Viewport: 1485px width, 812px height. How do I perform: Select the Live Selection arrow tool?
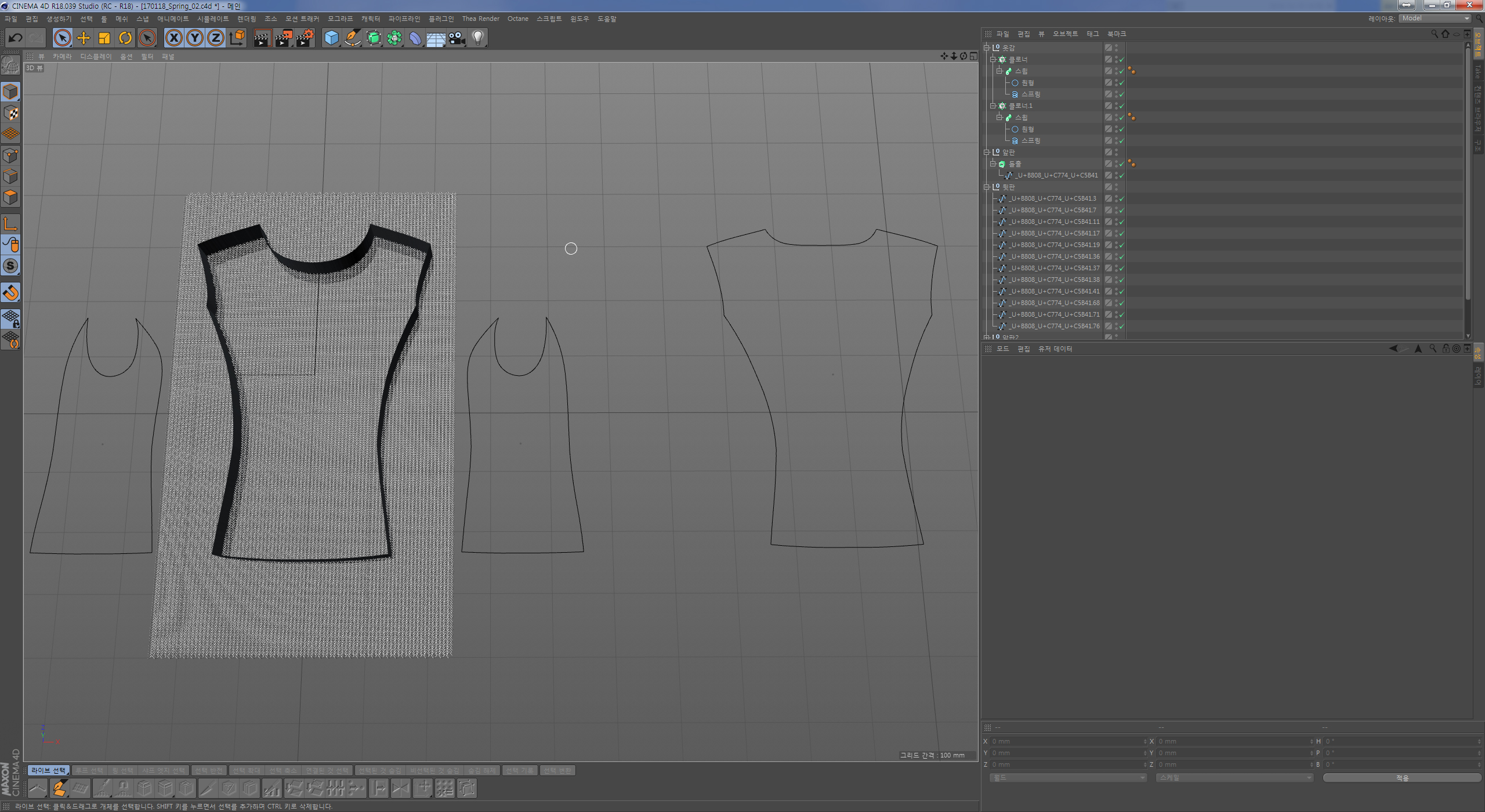(x=62, y=38)
